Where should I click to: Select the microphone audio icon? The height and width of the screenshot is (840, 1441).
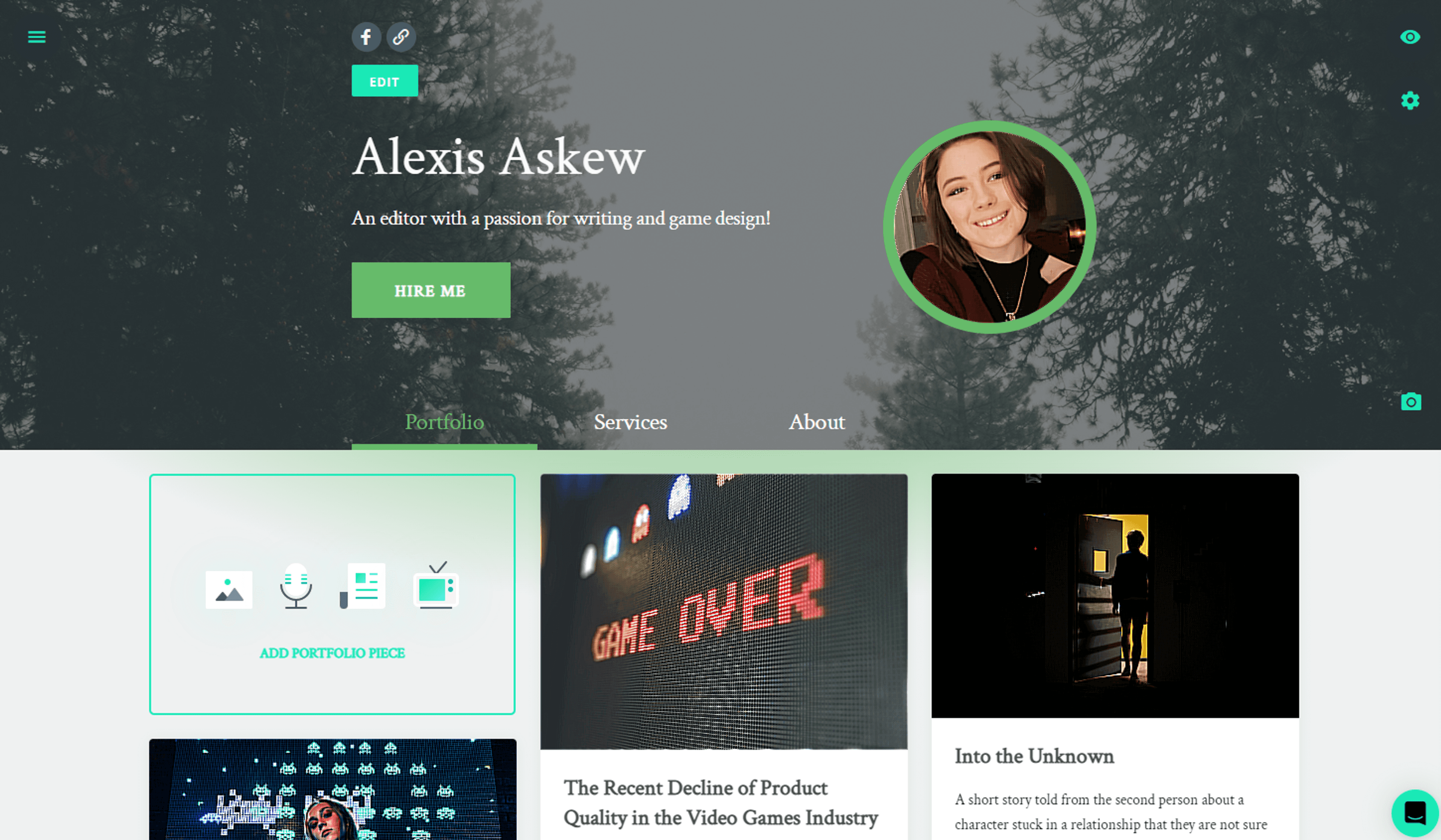click(x=296, y=586)
